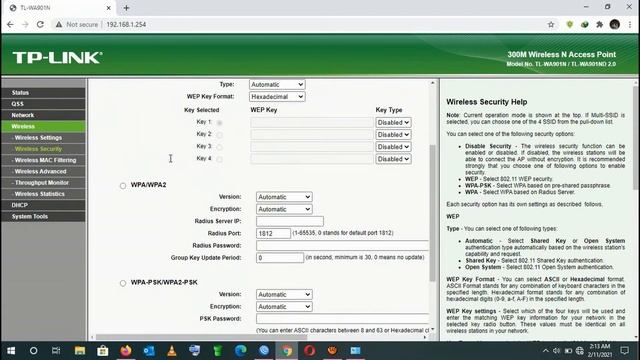The height and width of the screenshot is (360, 640).
Task: Open the Status menu item
Action: [x=43, y=93]
